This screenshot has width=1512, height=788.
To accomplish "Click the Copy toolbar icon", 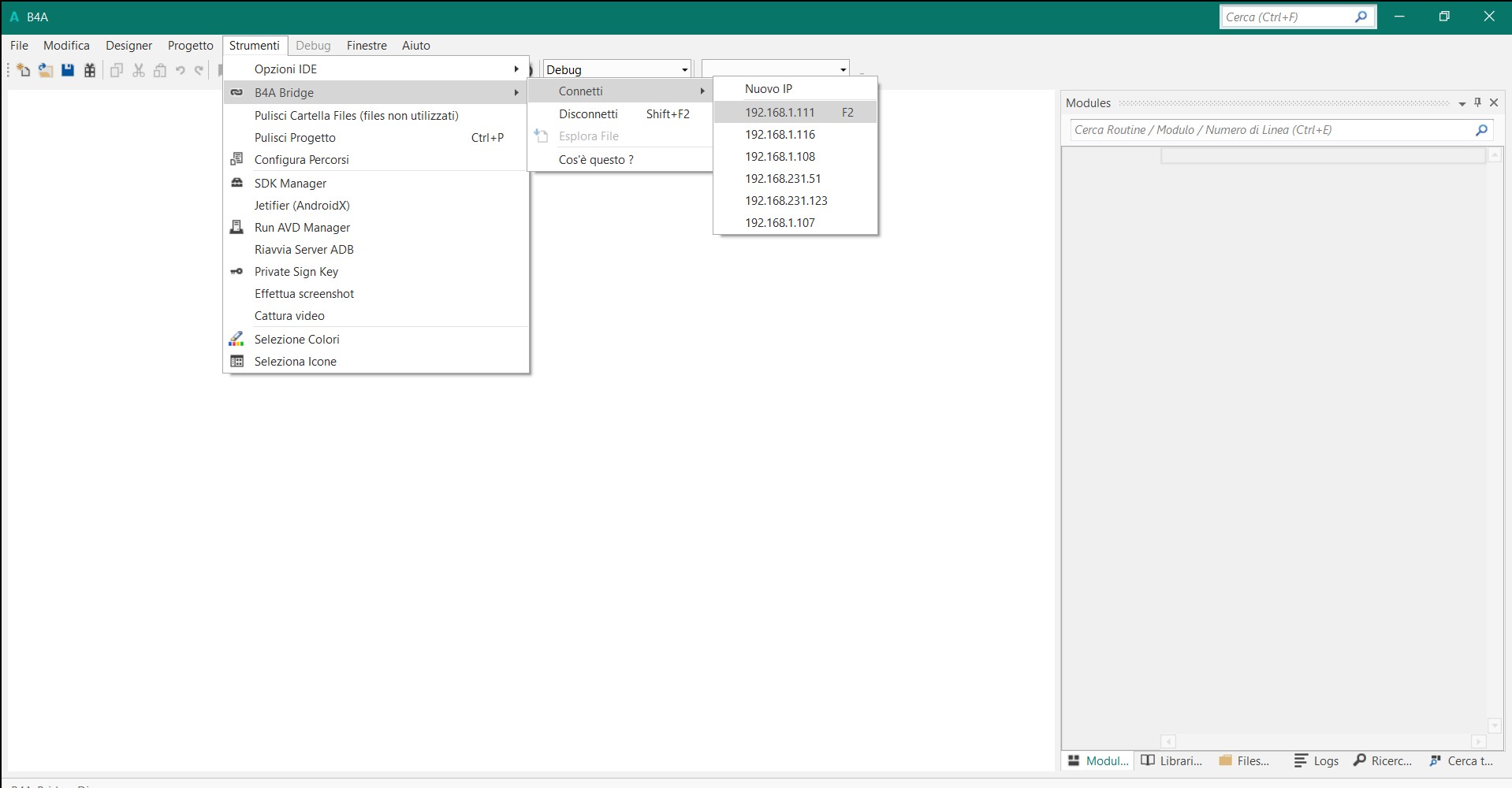I will coord(117,70).
